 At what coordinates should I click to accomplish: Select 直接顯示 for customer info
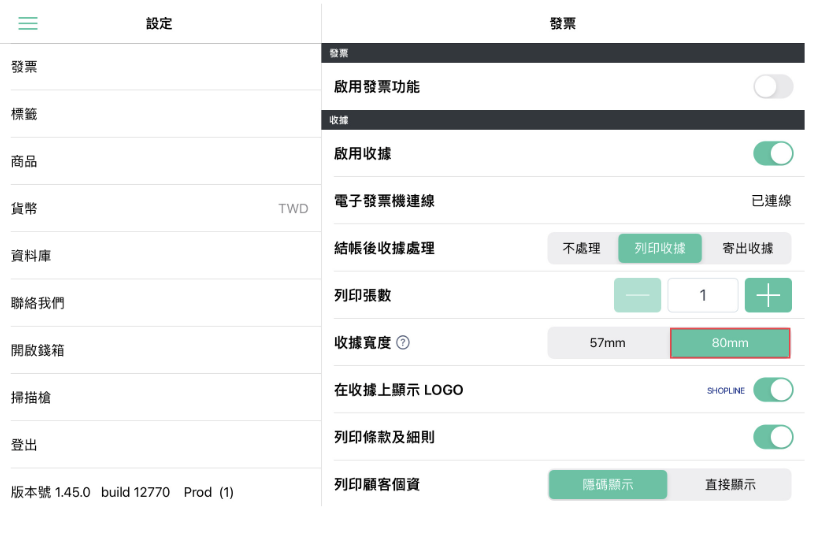(730, 485)
